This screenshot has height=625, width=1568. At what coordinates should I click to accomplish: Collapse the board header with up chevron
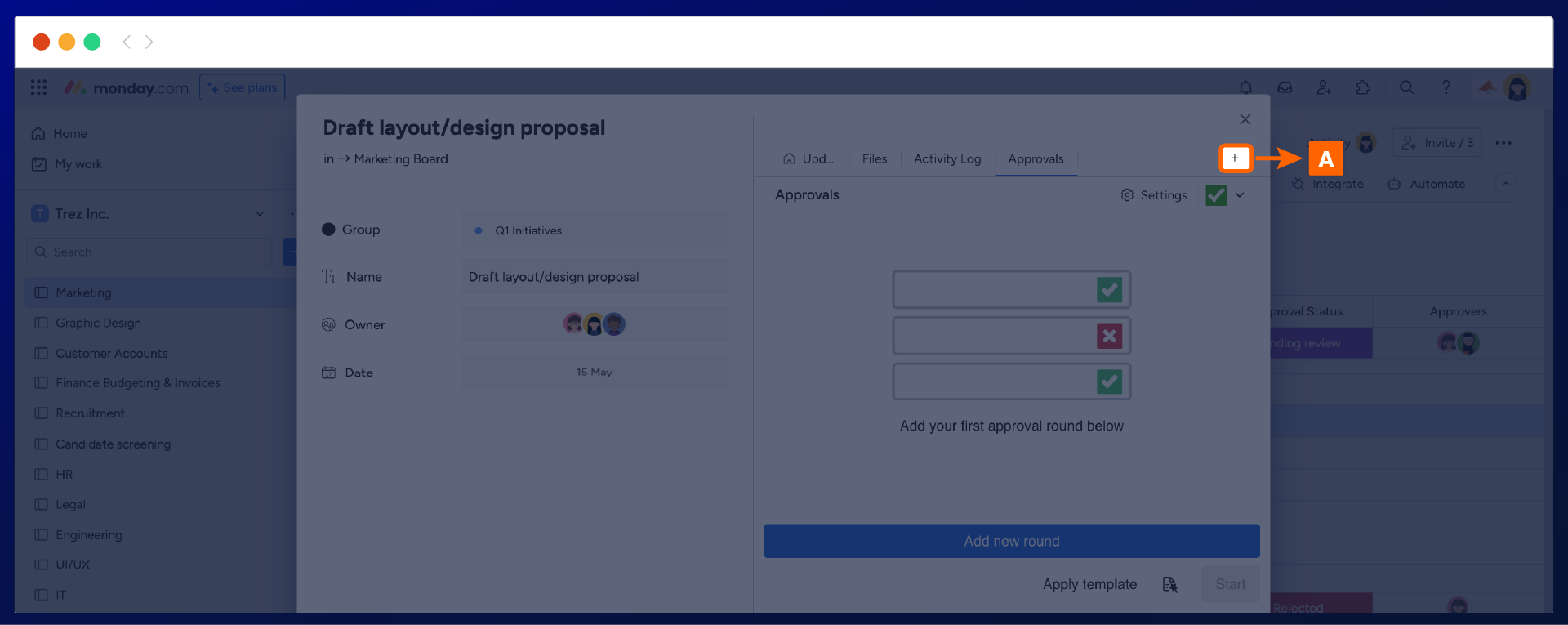coord(1505,184)
